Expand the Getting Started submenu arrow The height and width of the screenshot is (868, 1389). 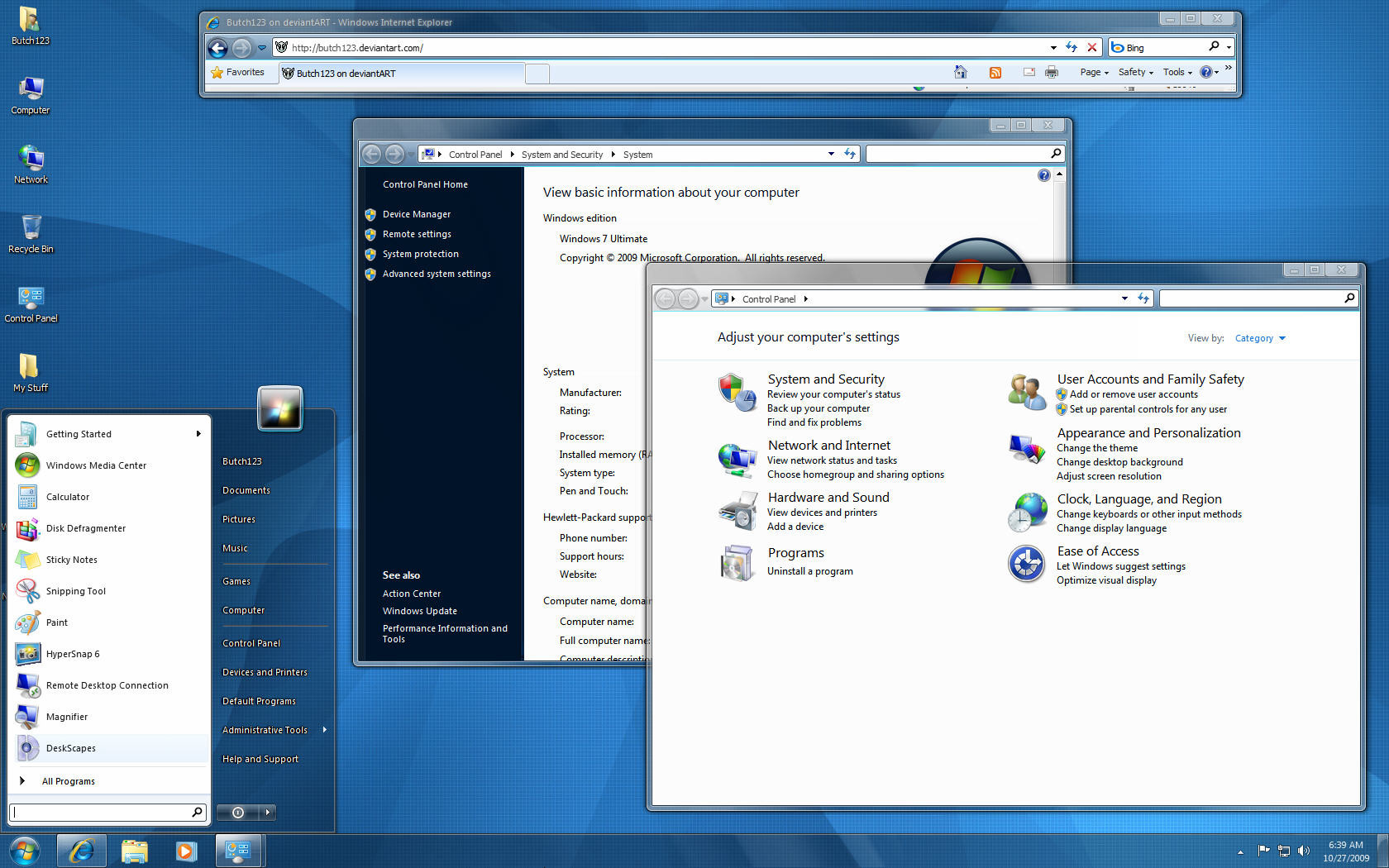click(x=198, y=433)
